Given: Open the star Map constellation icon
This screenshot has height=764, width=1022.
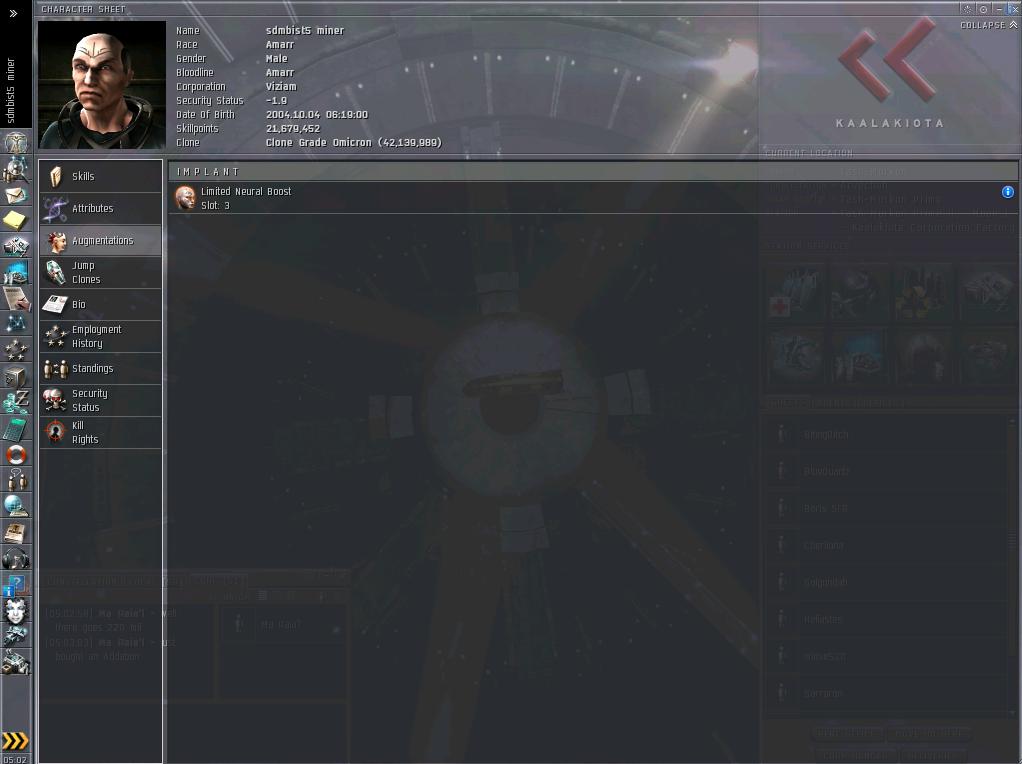Looking at the screenshot, I should click(x=15, y=324).
